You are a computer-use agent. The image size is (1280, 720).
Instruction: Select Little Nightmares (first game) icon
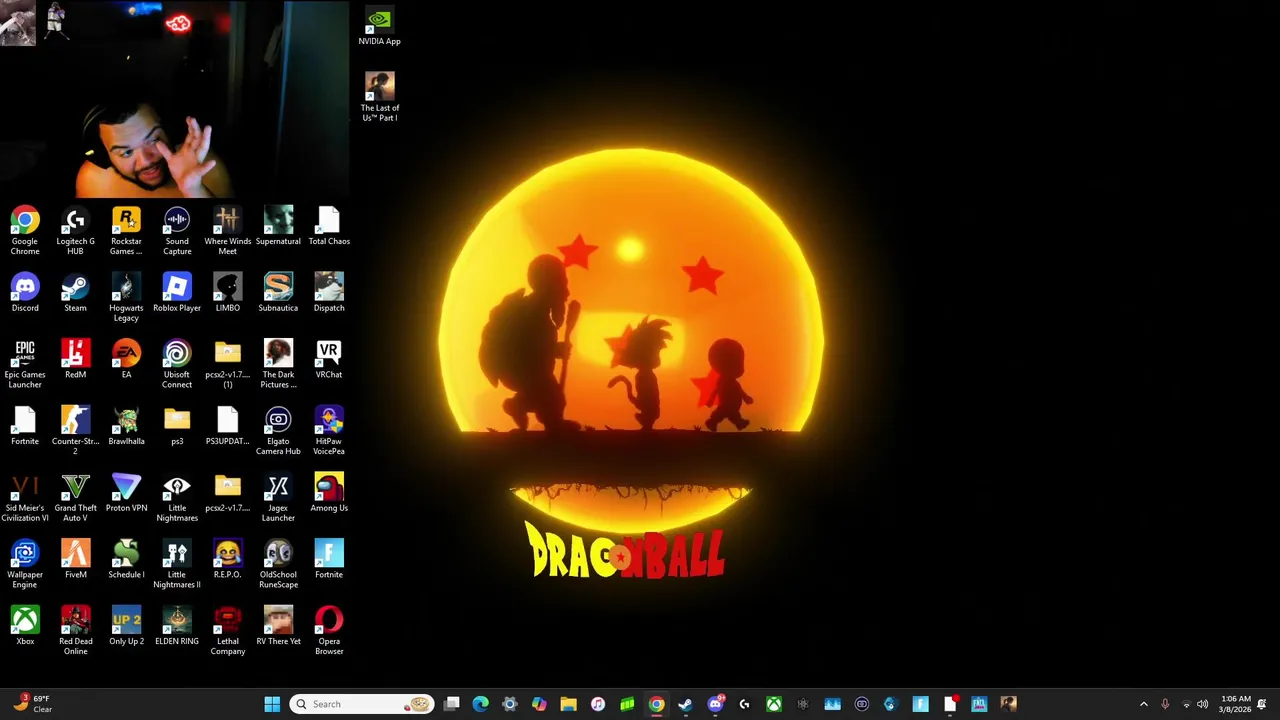coord(177,497)
